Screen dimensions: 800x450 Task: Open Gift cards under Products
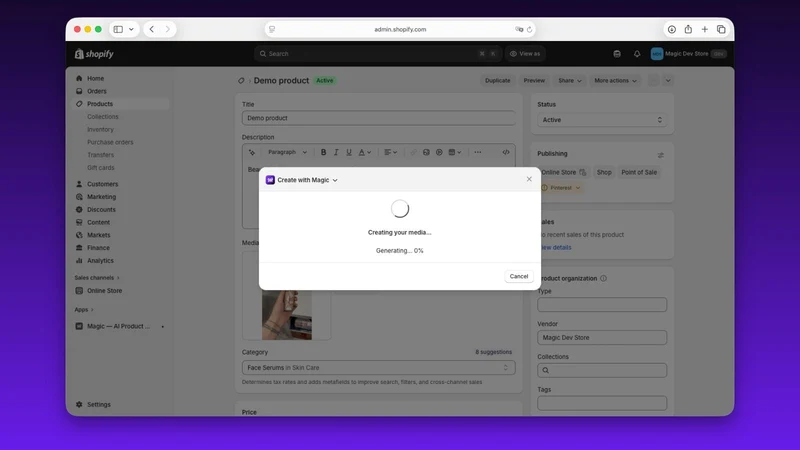click(101, 168)
